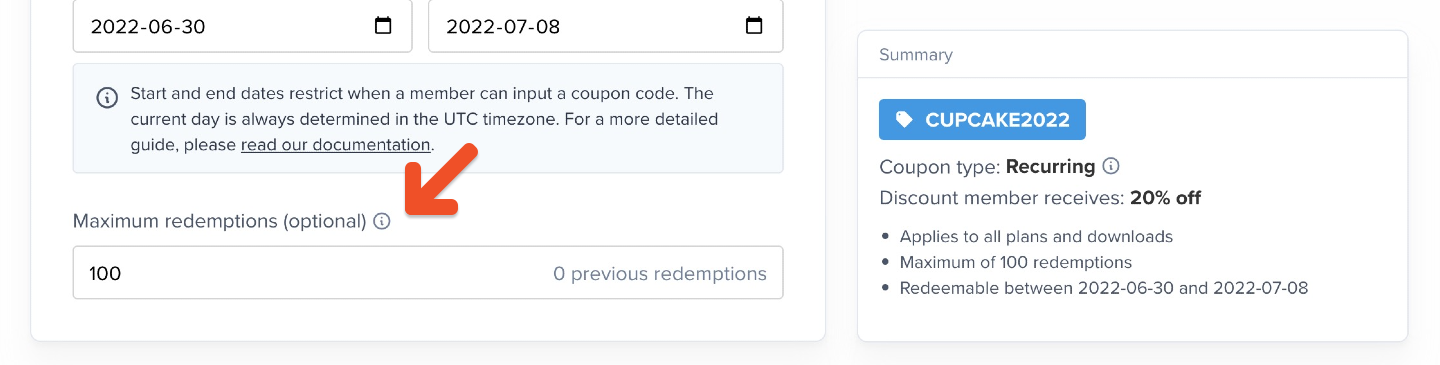Click the Maximum redemptions (optional) label
Viewport: 1440px width, 365px height.
[220, 221]
